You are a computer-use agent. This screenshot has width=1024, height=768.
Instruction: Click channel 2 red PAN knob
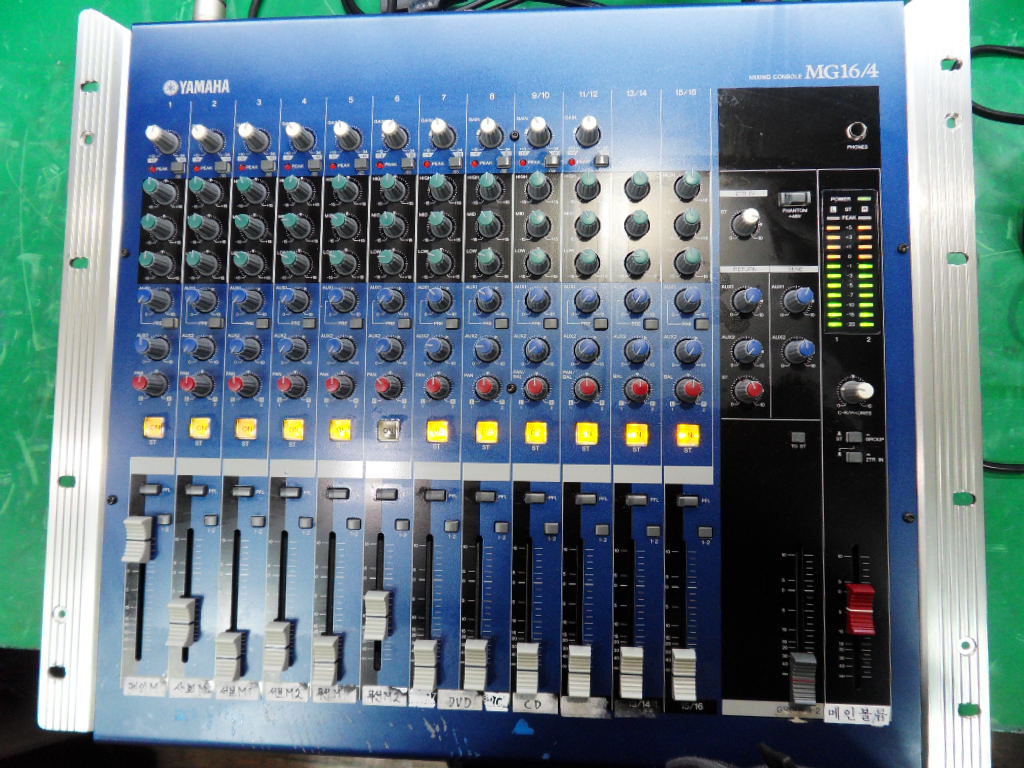tap(197, 384)
